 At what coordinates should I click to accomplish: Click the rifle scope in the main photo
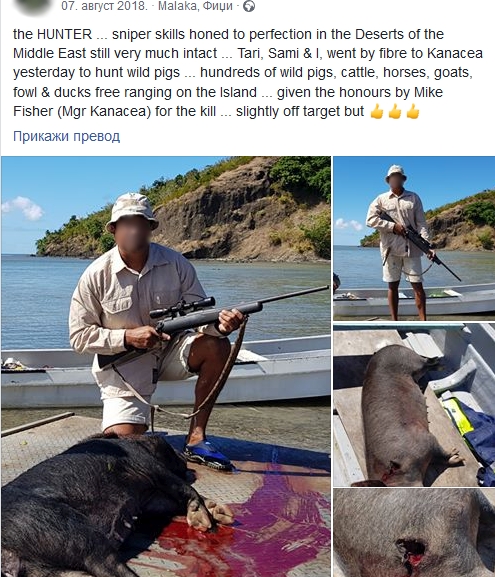(182, 308)
